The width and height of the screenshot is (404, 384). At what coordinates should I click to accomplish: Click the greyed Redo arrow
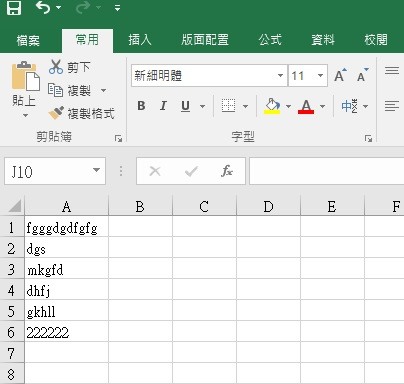point(82,7)
